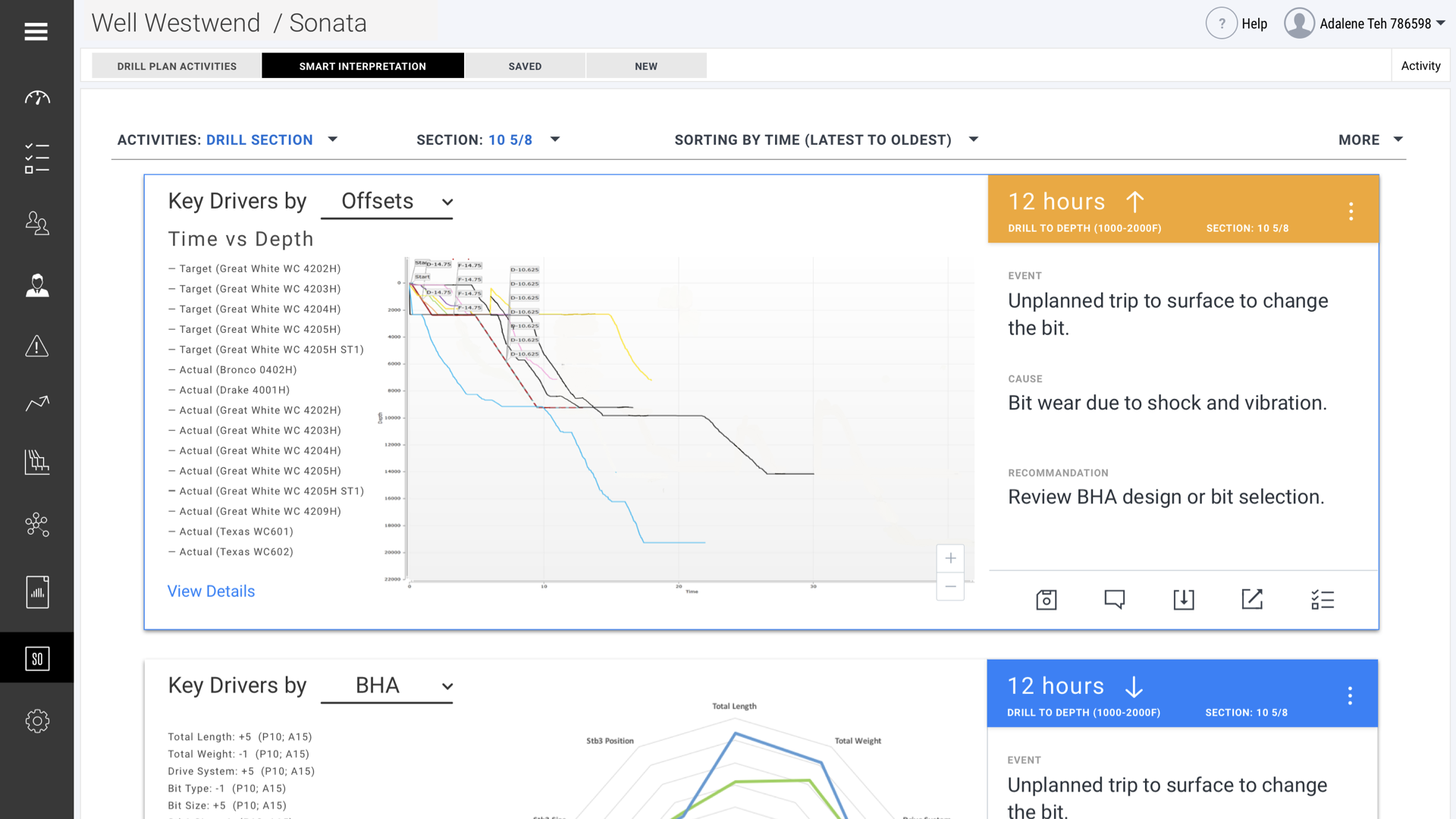Switch to the Drill Plan Activities tab
The image size is (1456, 819).
(177, 66)
